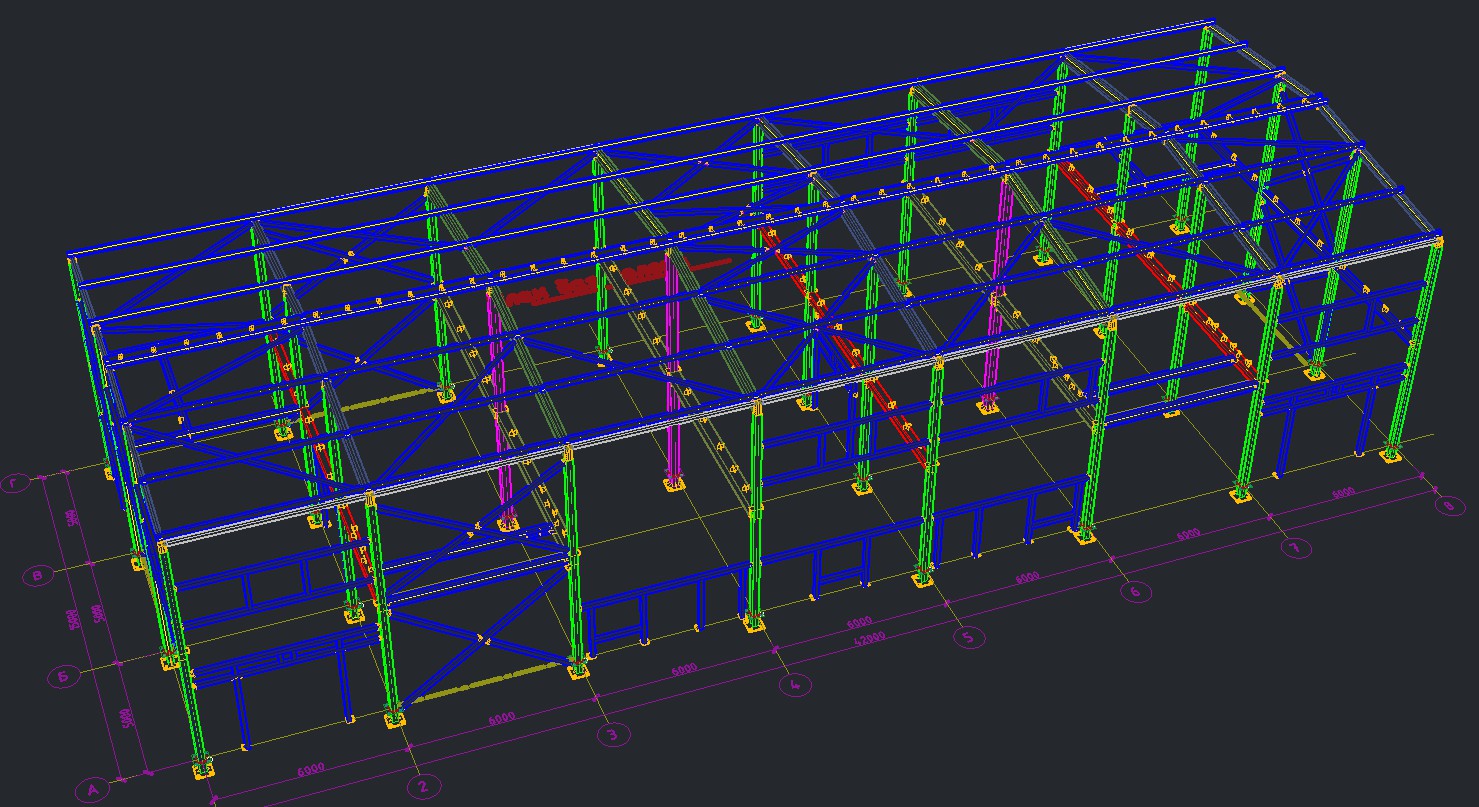Select the grid axis bubble labeled Г
The image size is (1479, 807).
tap(13, 484)
